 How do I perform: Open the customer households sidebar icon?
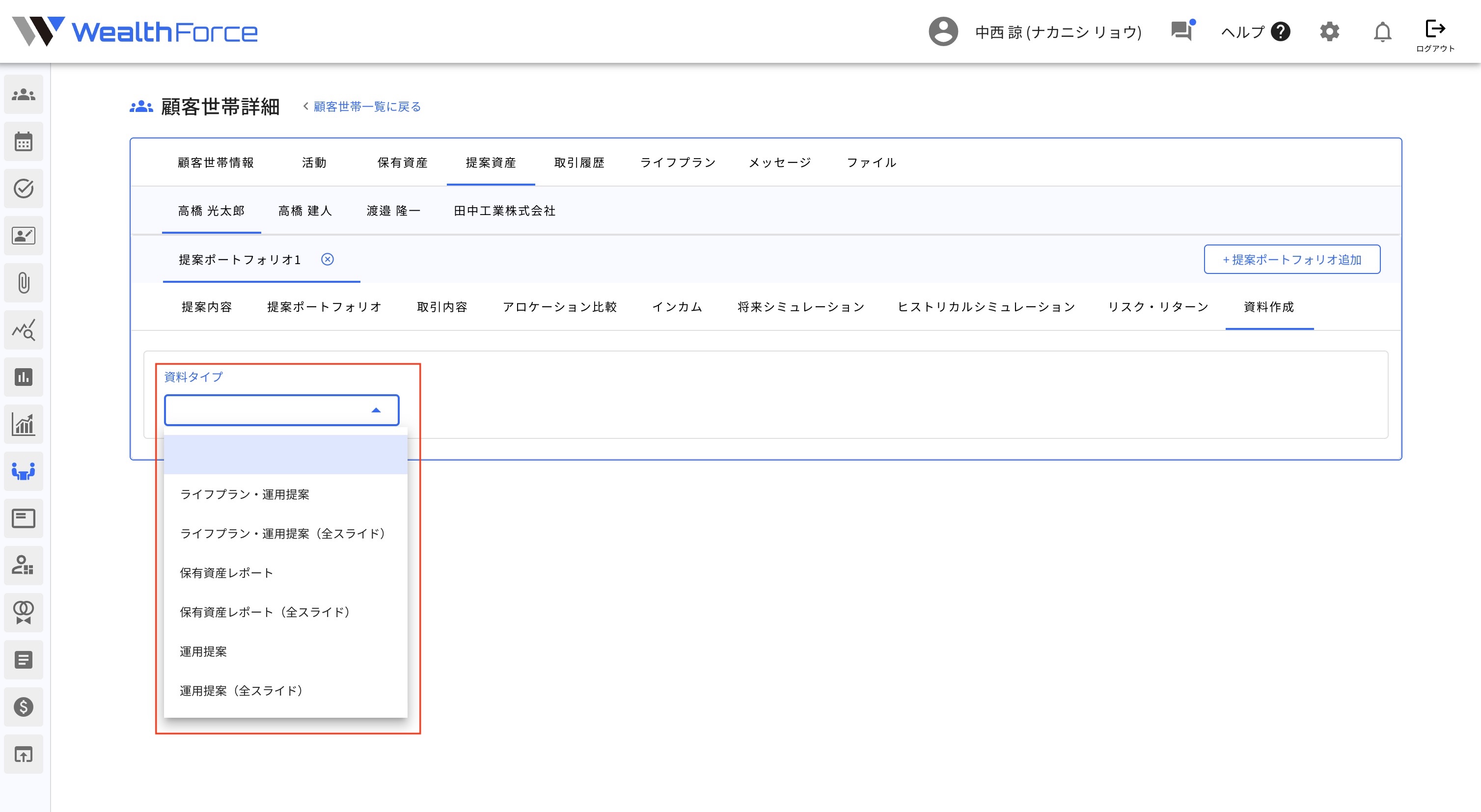(x=24, y=94)
